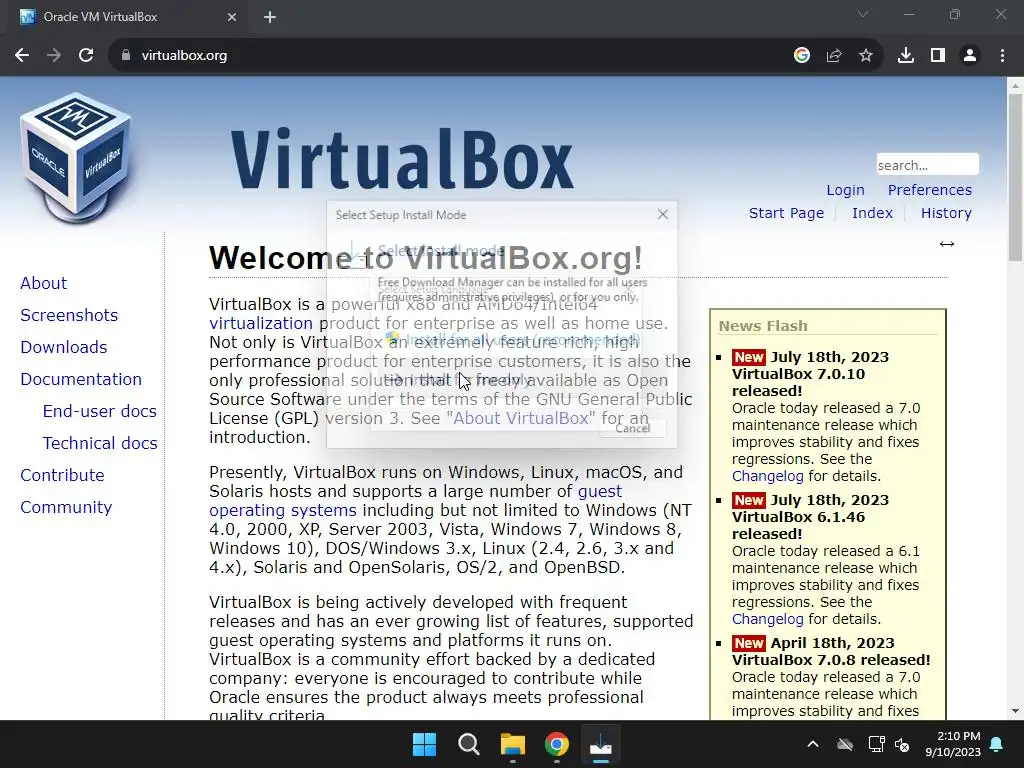Open the Index link
This screenshot has height=768, width=1024.
[872, 213]
